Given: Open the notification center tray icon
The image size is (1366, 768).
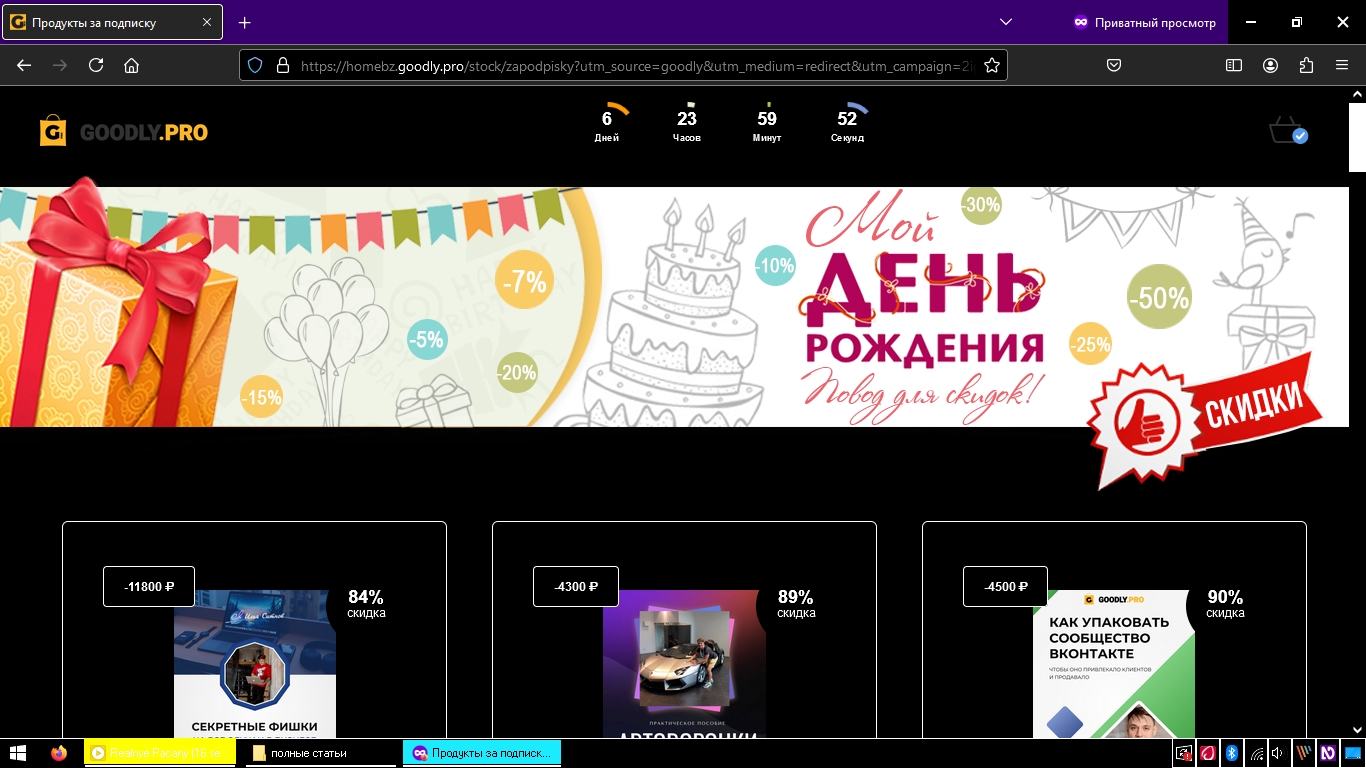Looking at the screenshot, I should point(1353,753).
